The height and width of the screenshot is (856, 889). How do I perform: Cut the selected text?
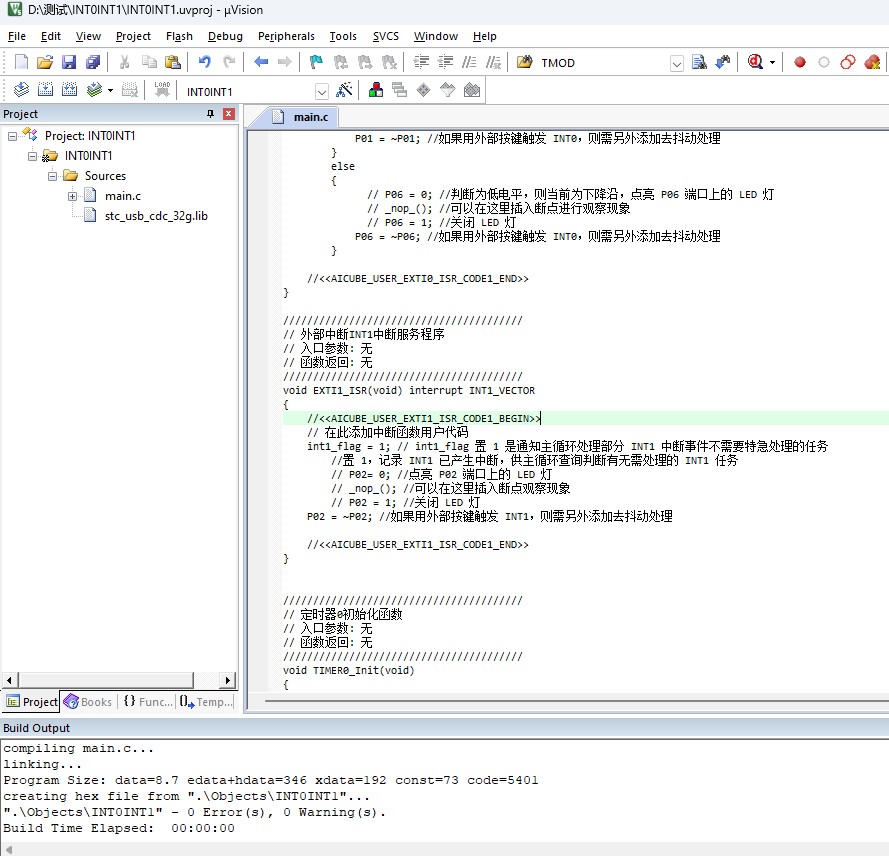click(125, 62)
